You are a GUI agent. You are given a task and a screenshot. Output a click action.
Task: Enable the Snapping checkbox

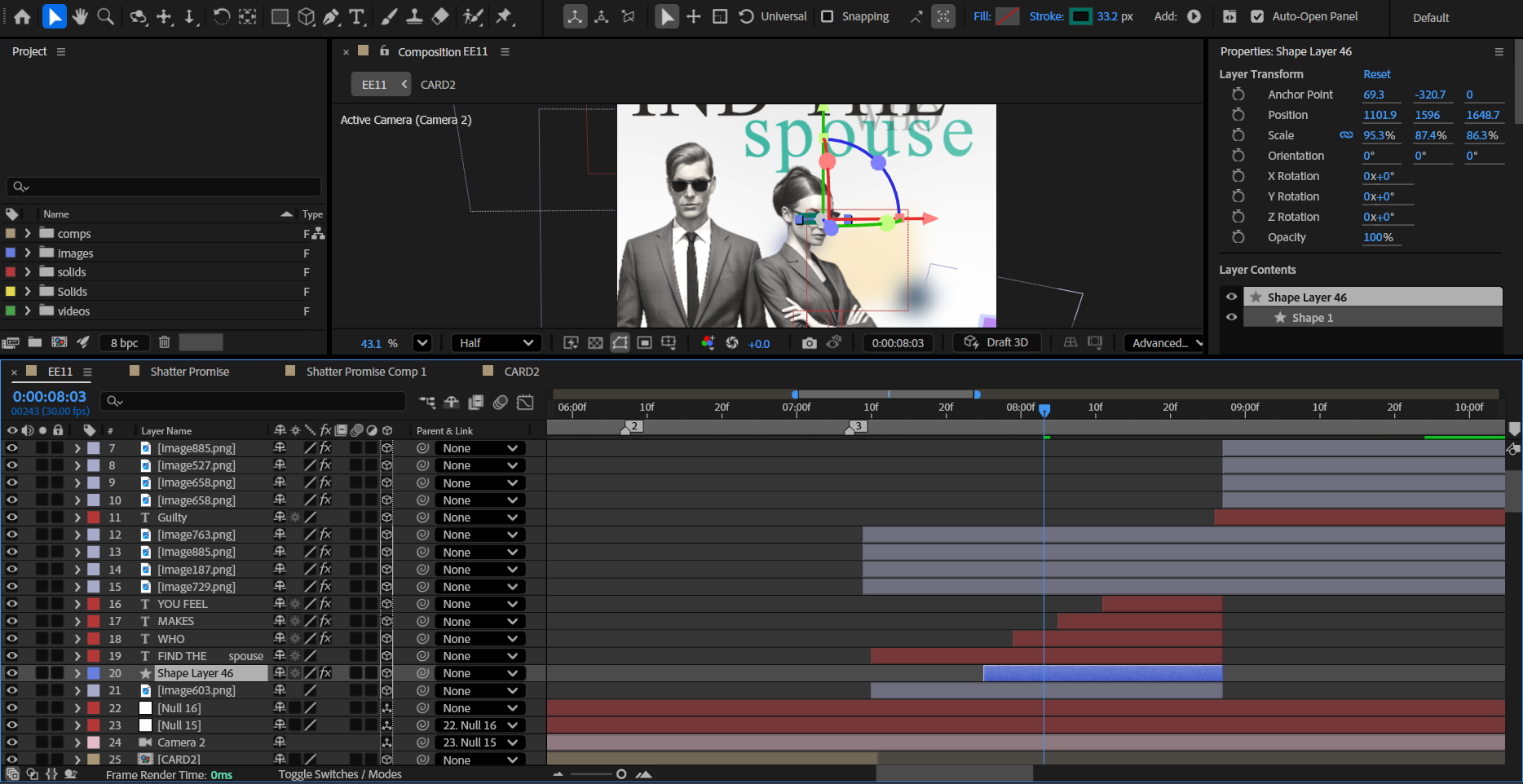pyautogui.click(x=827, y=16)
